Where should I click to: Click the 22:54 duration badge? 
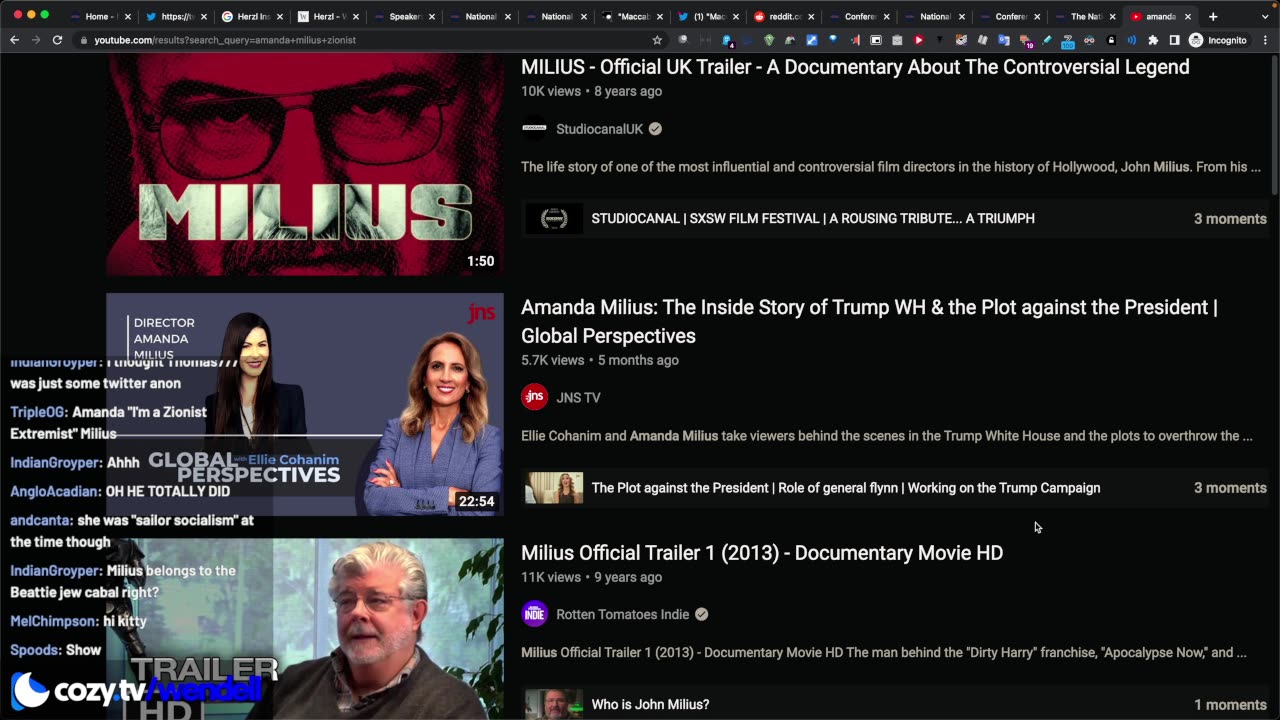click(476, 501)
